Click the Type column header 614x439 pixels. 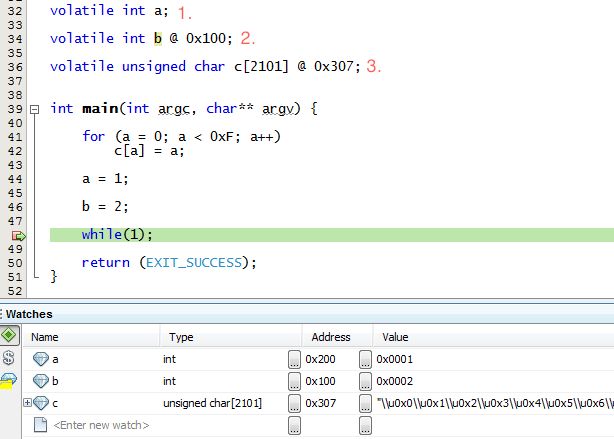click(x=181, y=337)
